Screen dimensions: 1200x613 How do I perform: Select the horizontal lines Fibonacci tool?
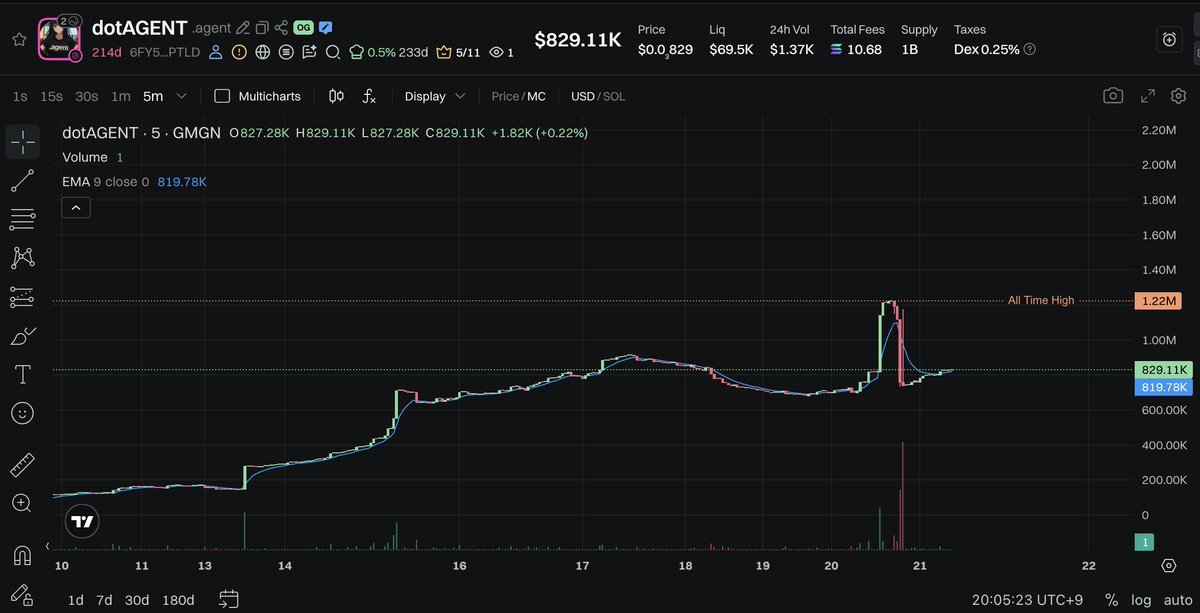pos(22,219)
